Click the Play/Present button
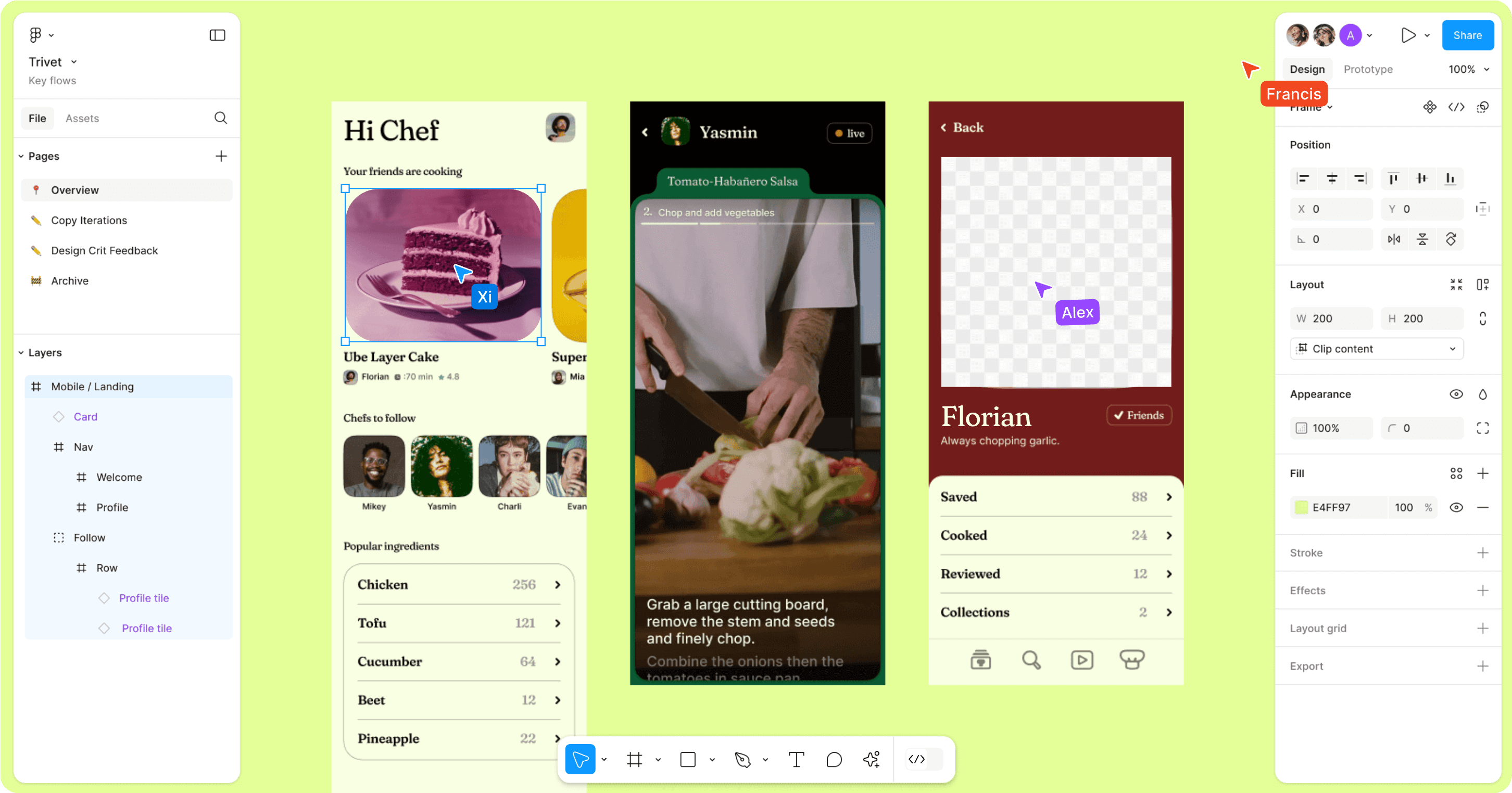 1405,35
